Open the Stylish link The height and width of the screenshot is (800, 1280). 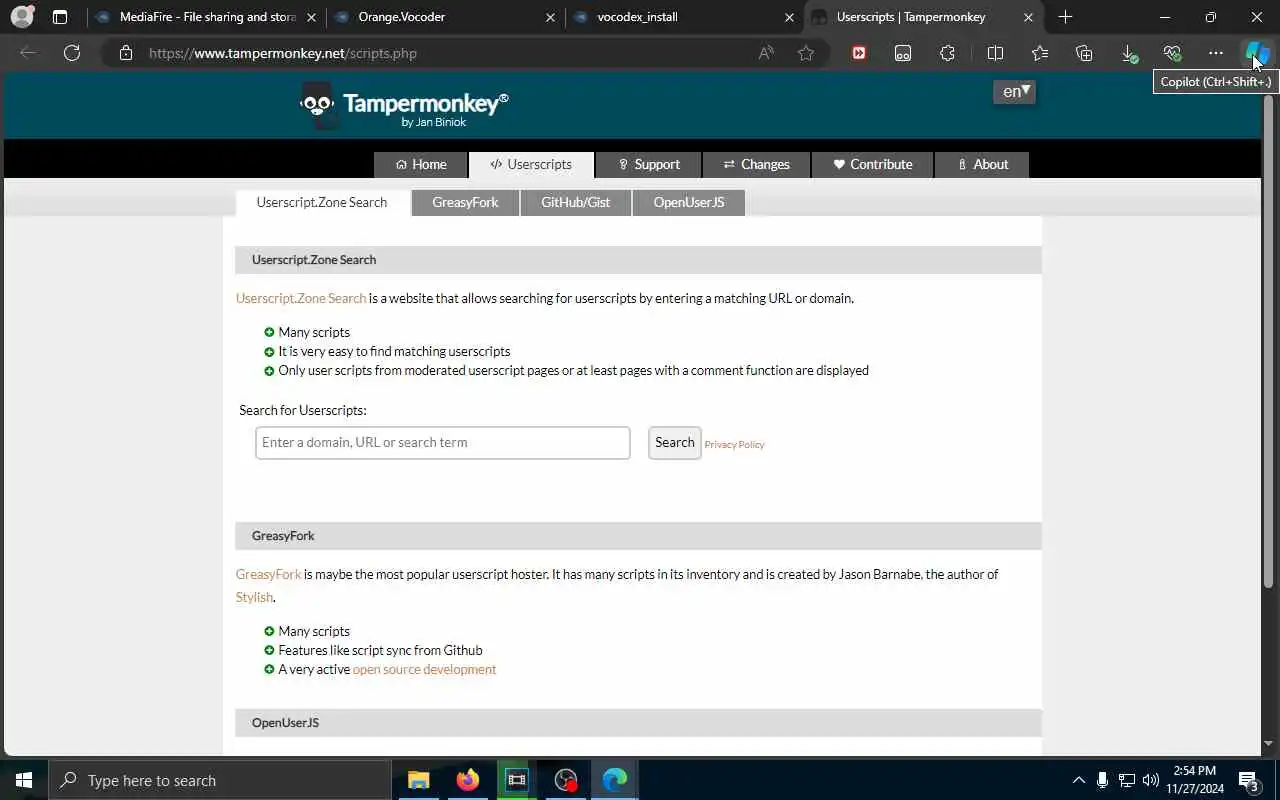[254, 597]
